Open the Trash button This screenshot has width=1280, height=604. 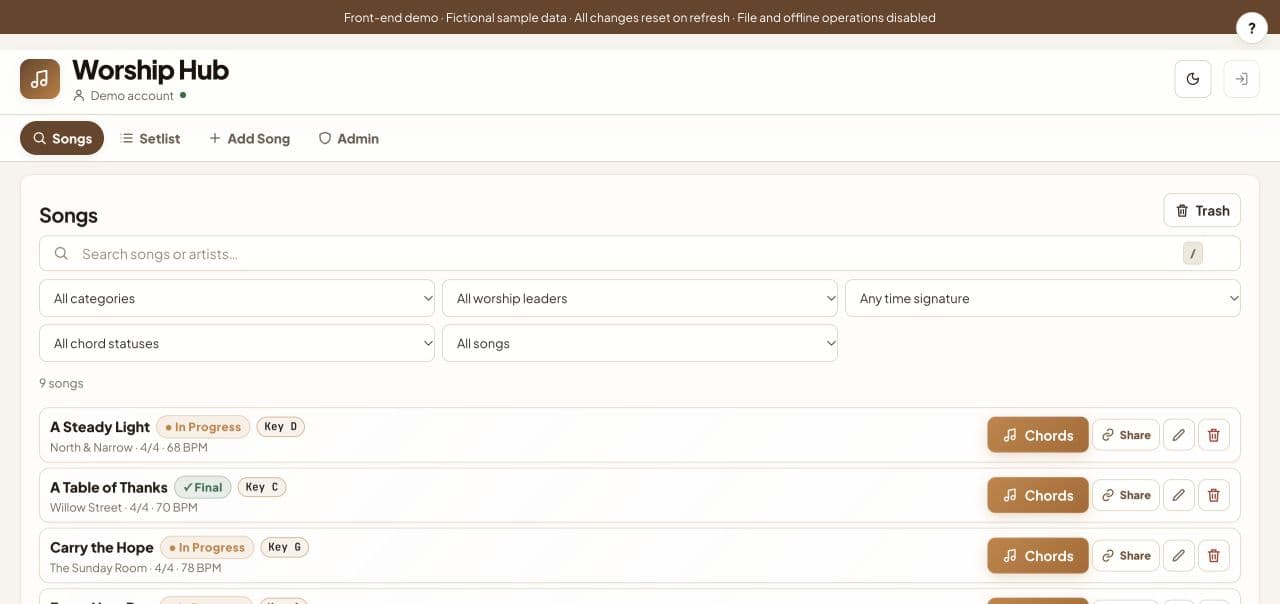point(1202,210)
